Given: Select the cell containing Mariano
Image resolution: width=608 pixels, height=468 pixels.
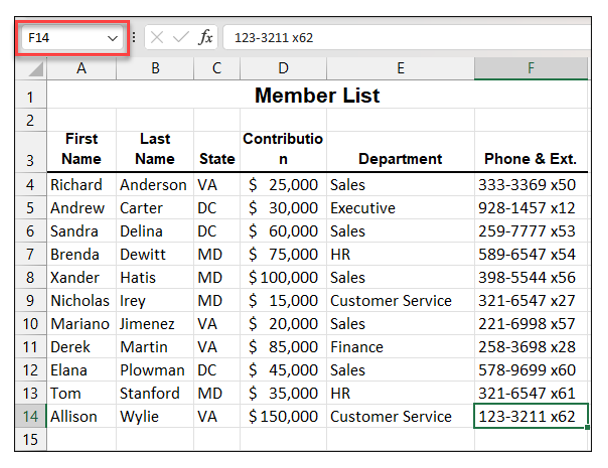Looking at the screenshot, I should [81, 324].
